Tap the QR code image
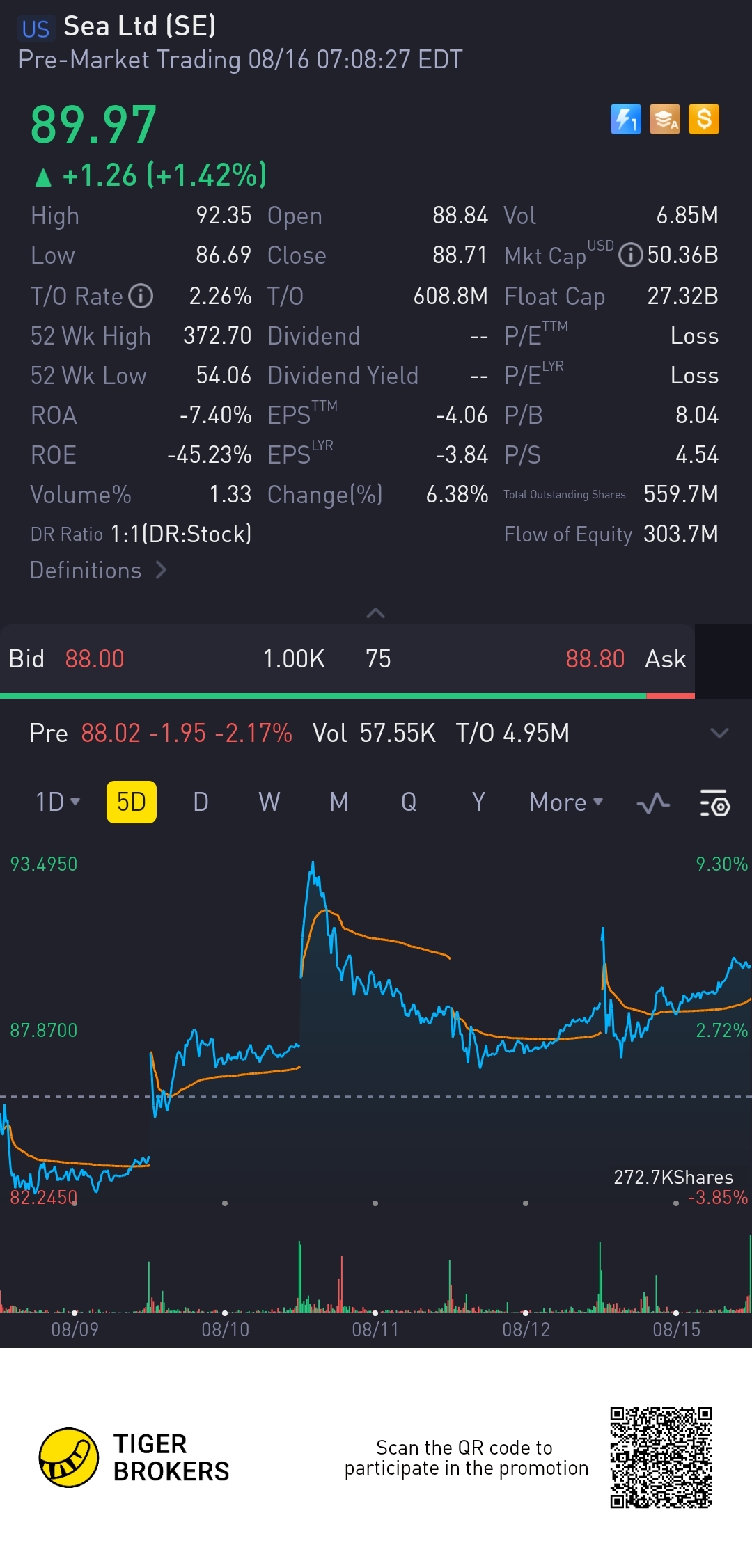The image size is (752, 1568). click(661, 1457)
